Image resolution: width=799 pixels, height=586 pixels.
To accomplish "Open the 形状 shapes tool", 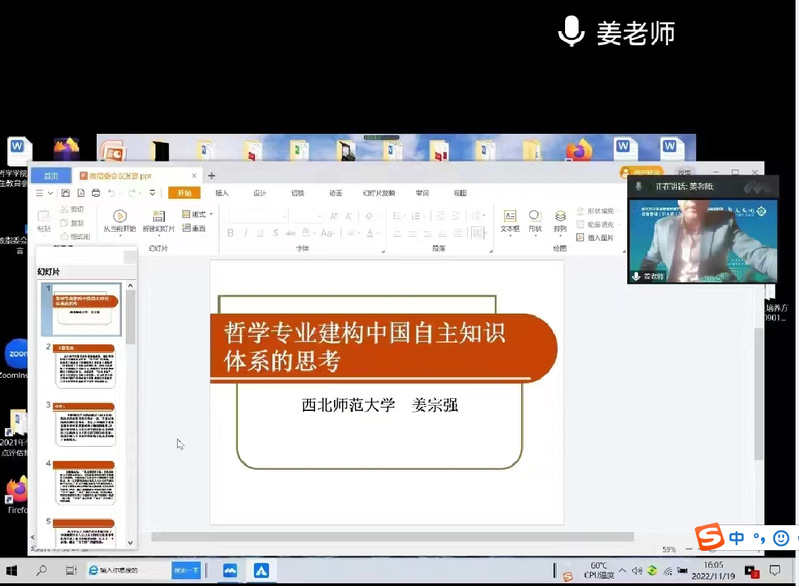I will (535, 216).
